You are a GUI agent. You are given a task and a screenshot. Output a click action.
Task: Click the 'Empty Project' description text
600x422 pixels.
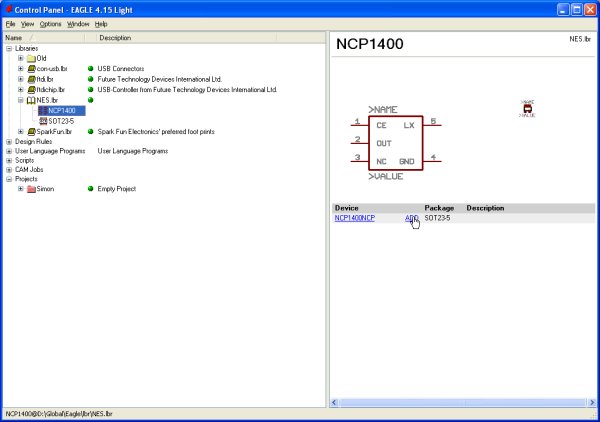pos(117,189)
